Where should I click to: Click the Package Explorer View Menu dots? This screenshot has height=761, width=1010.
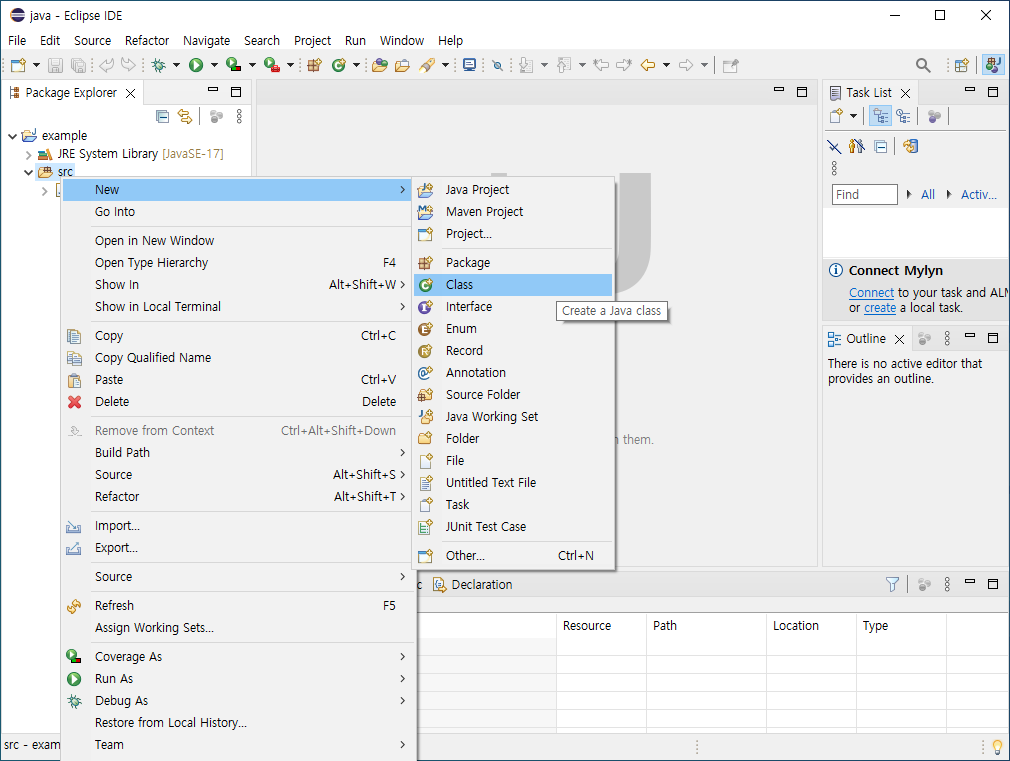[x=239, y=117]
